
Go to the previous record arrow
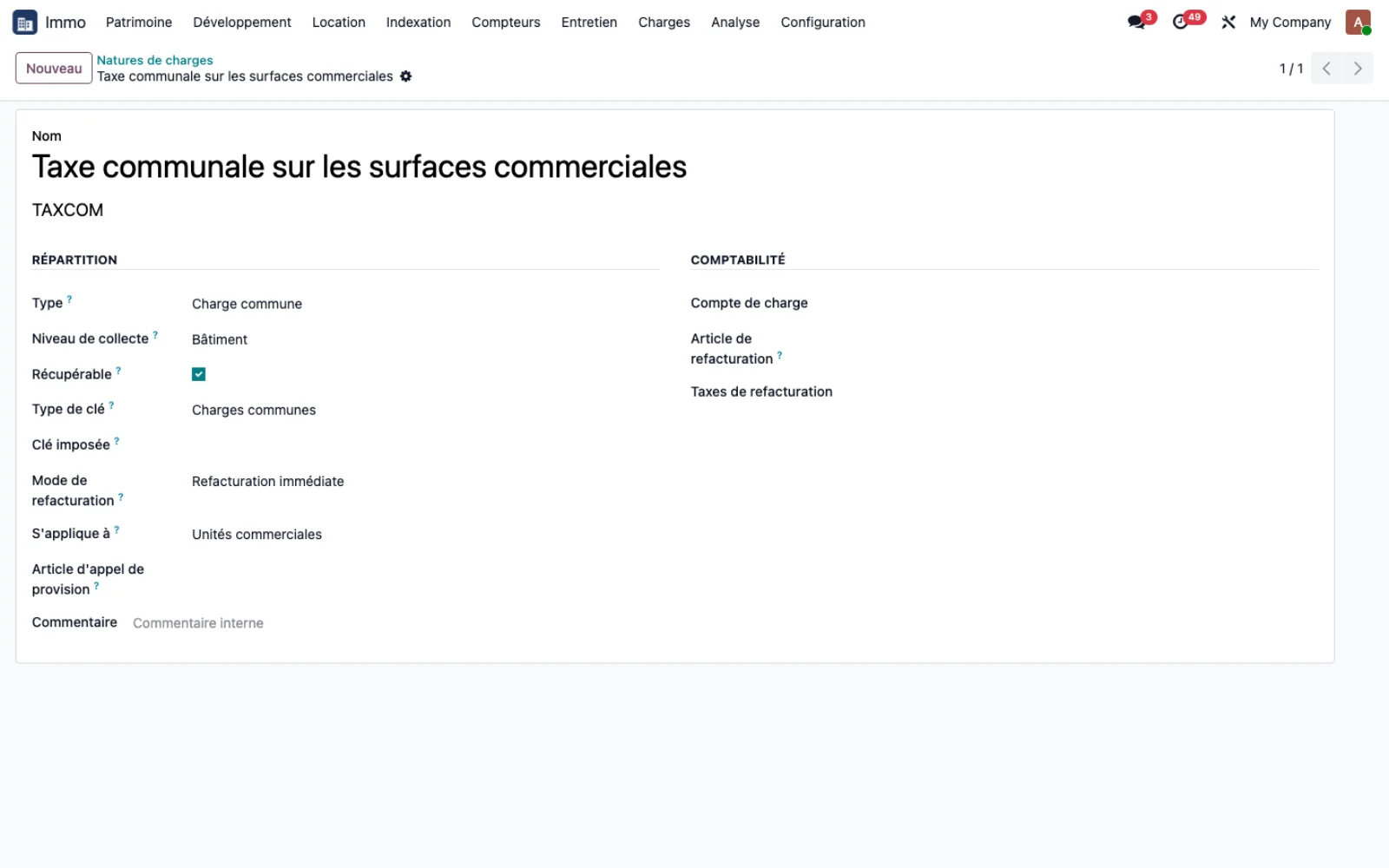(x=1326, y=69)
